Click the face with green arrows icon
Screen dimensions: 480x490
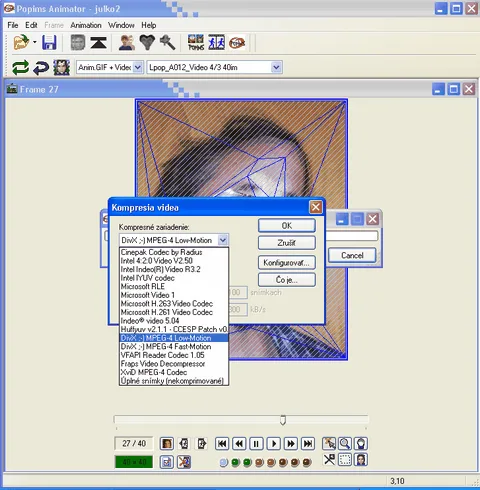pos(62,67)
